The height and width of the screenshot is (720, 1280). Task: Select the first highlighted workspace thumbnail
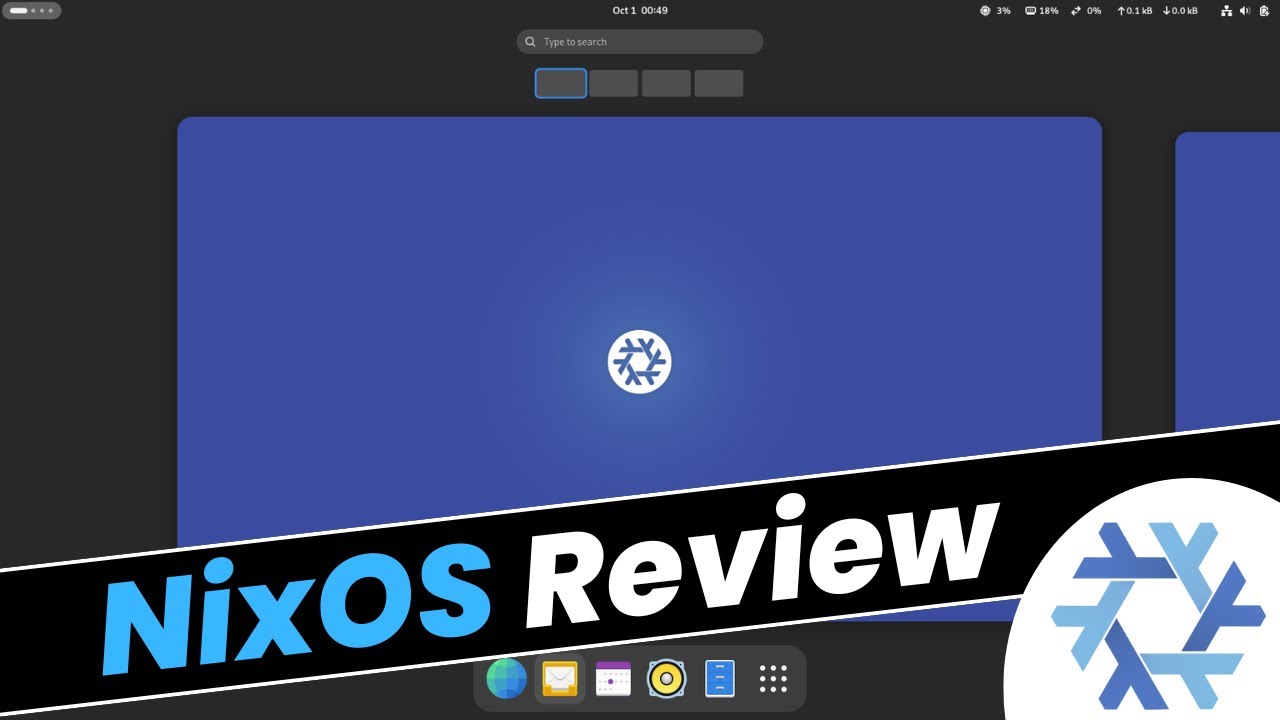tap(561, 83)
